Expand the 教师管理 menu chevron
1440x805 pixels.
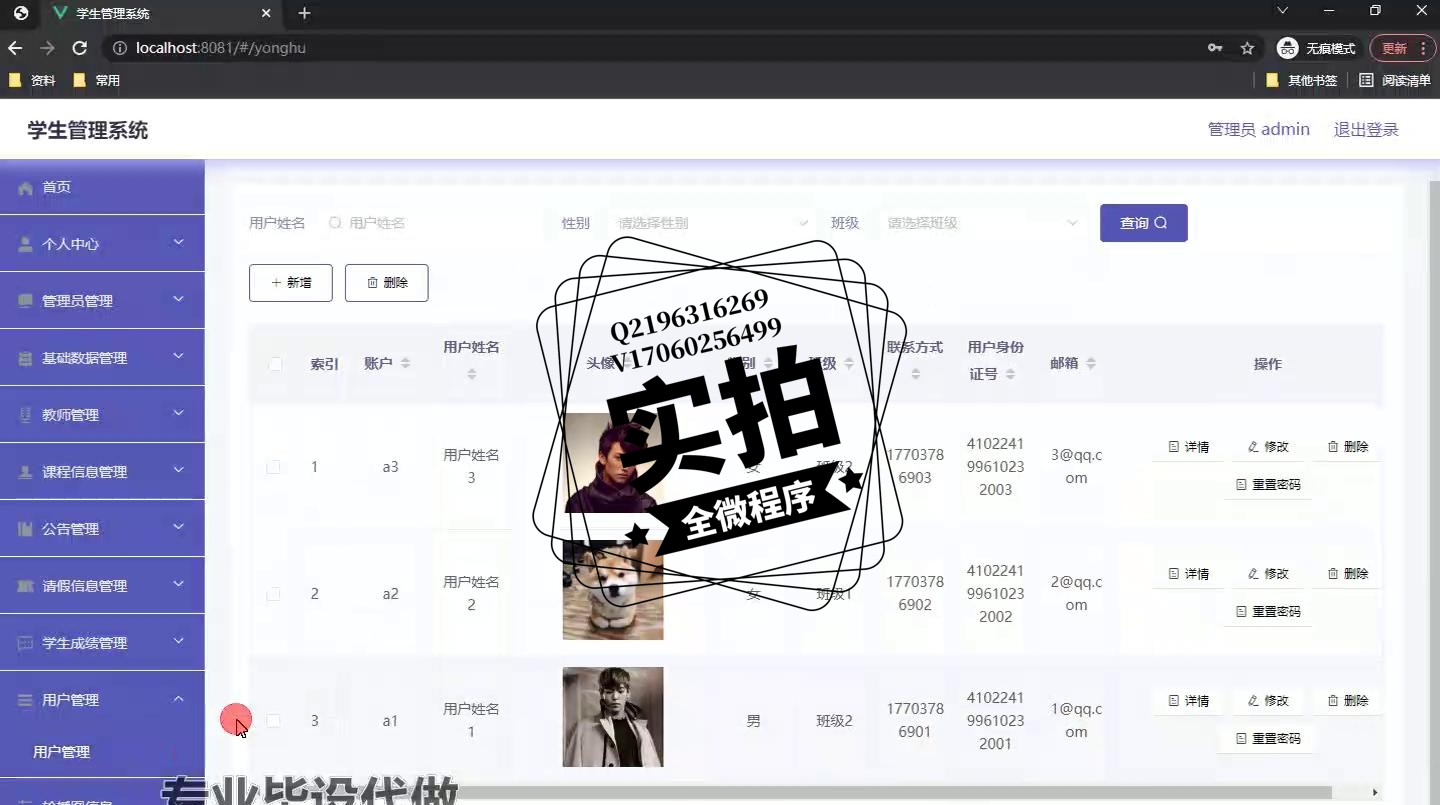pos(179,413)
